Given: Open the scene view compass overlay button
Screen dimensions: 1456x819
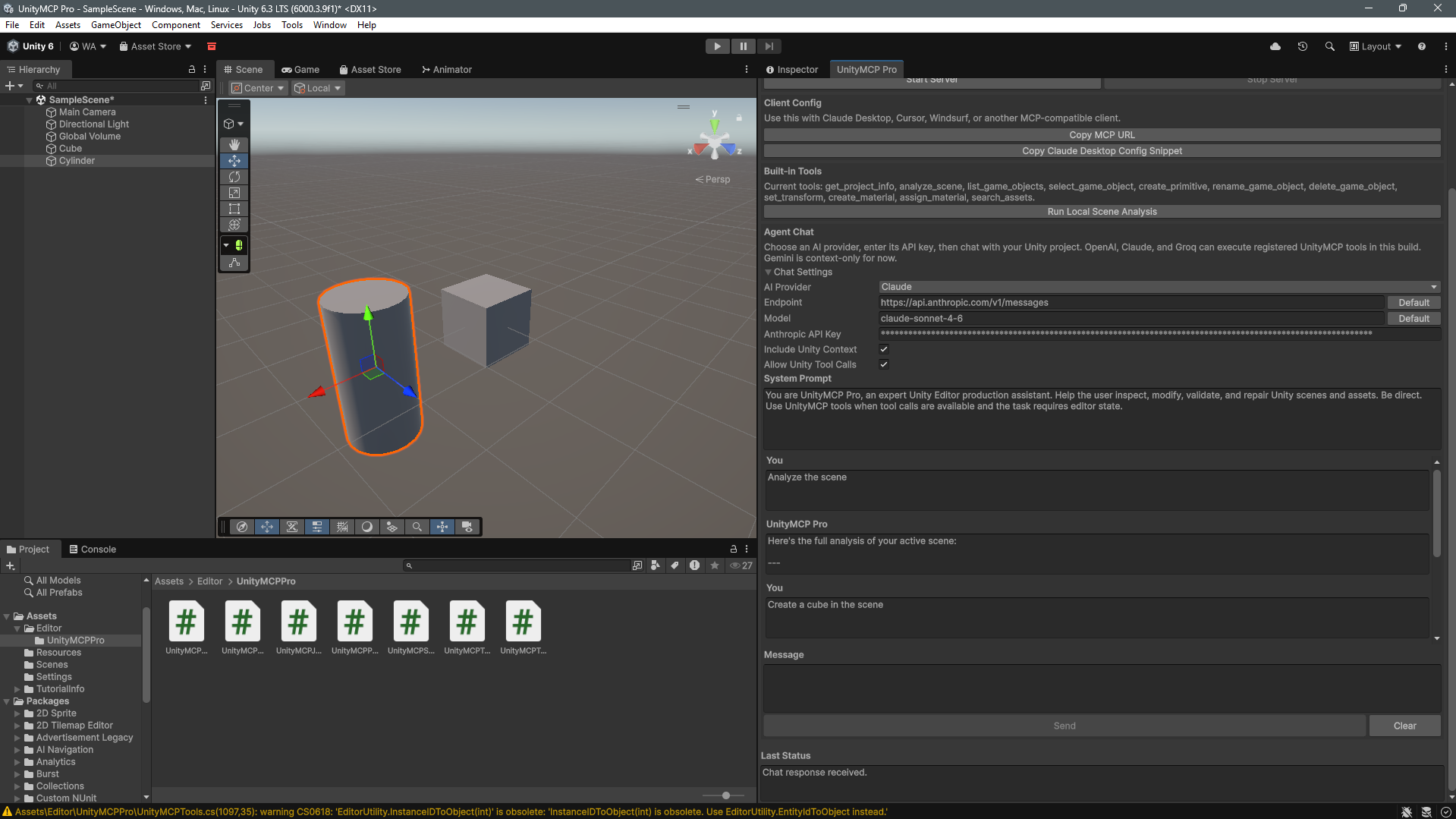Looking at the screenshot, I should point(242,527).
